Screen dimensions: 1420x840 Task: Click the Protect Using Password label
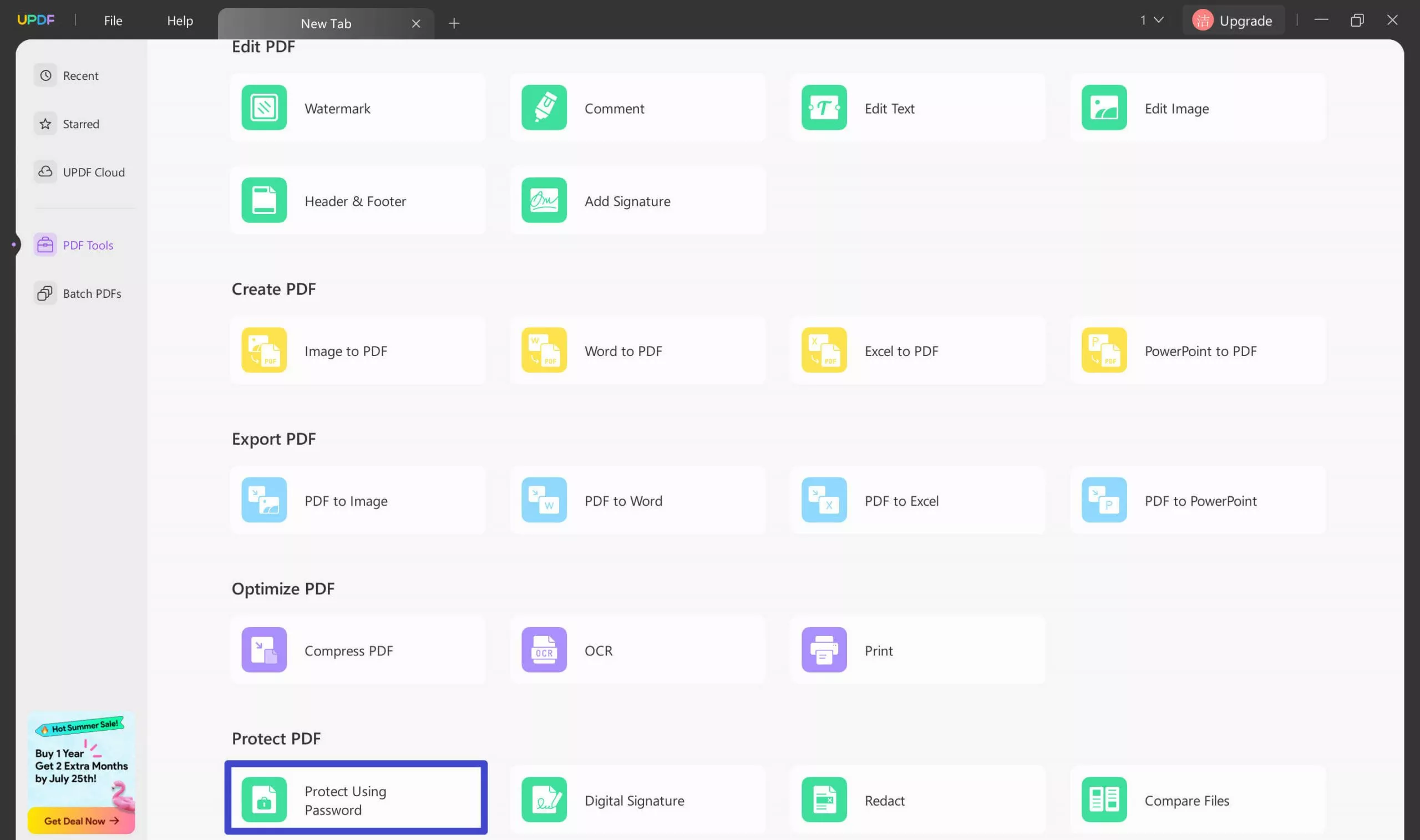coord(346,801)
